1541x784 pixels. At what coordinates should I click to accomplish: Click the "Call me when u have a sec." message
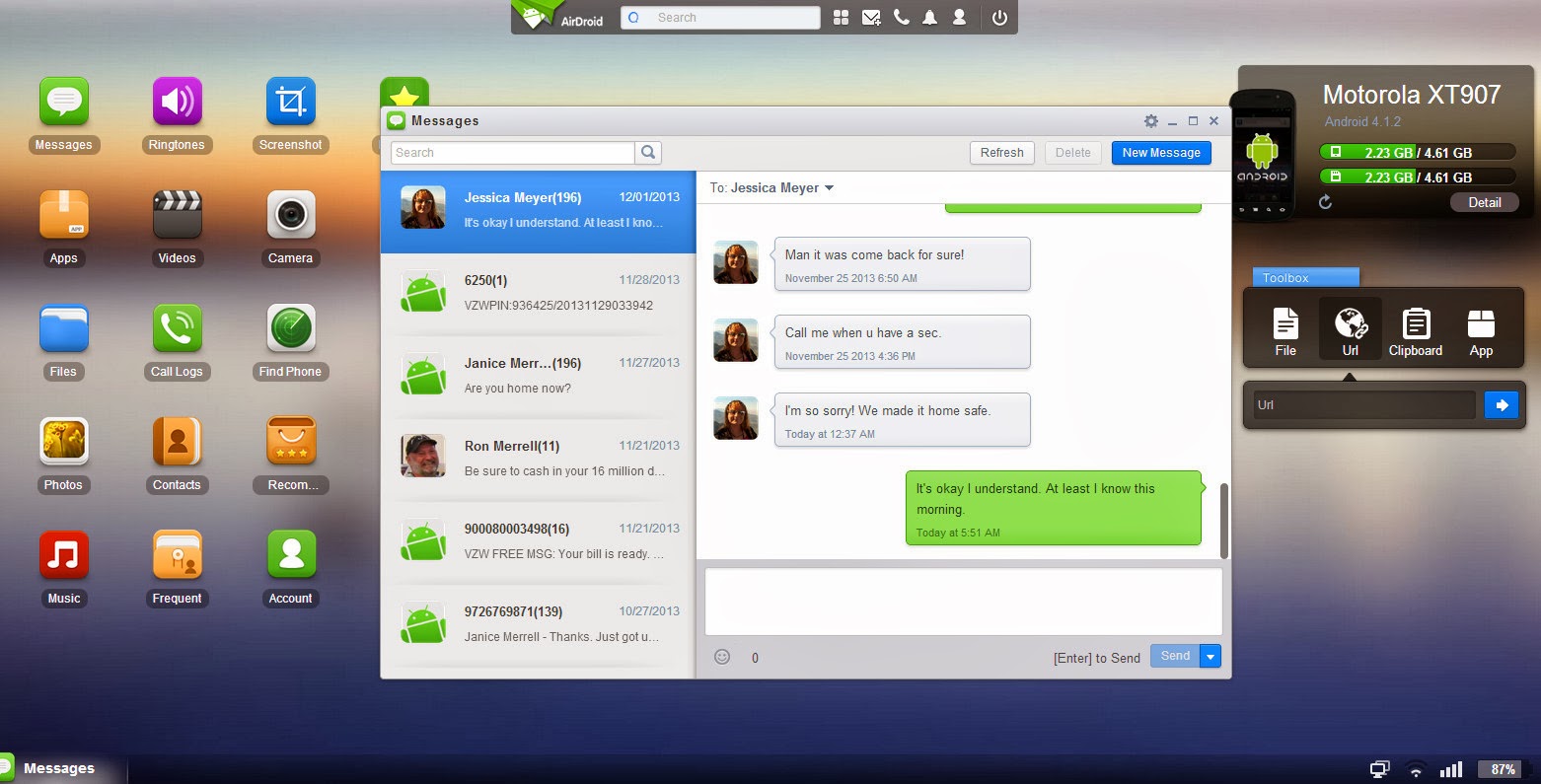pos(902,342)
